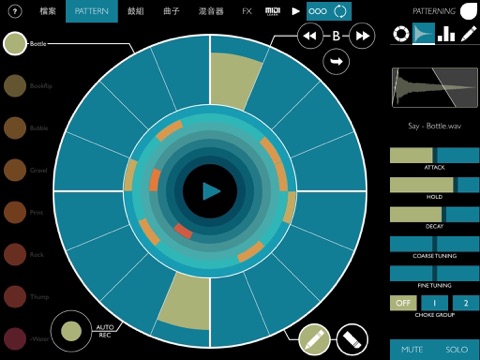Open the pencil edit panel at the top right
This screenshot has height=360, width=480.
point(468,34)
